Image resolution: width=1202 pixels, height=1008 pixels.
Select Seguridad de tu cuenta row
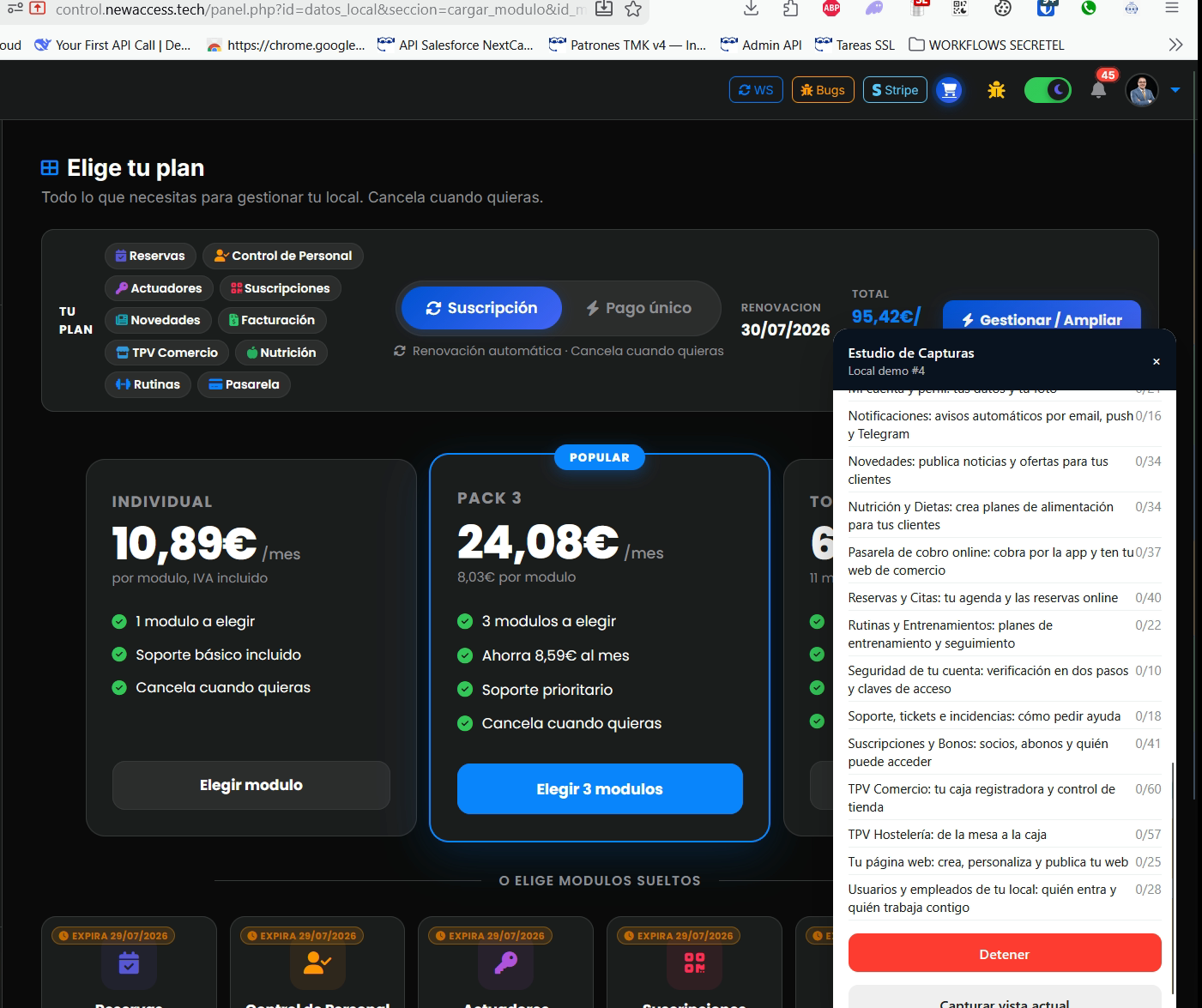tap(1004, 679)
